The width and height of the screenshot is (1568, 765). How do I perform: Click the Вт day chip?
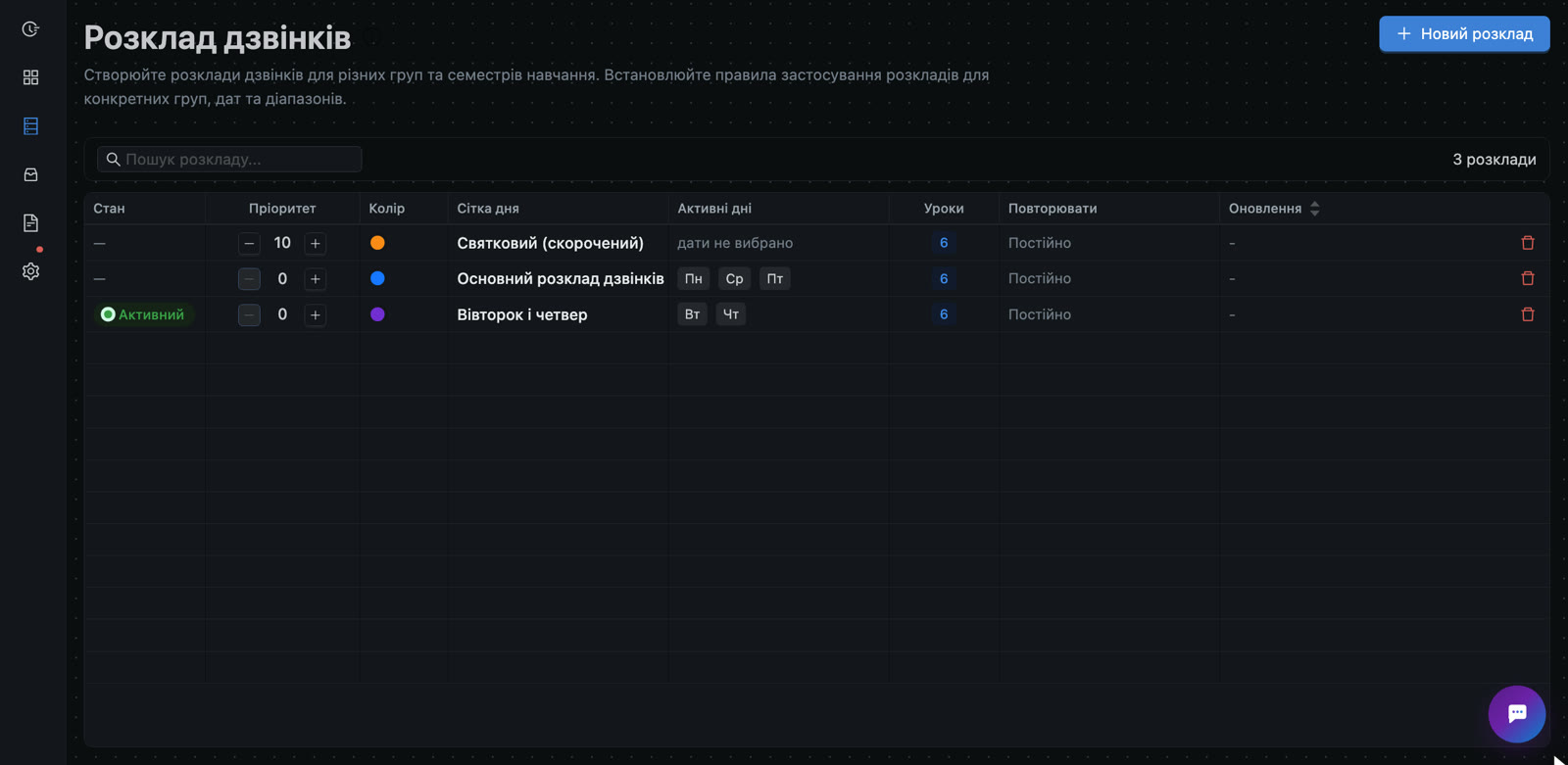(x=692, y=314)
